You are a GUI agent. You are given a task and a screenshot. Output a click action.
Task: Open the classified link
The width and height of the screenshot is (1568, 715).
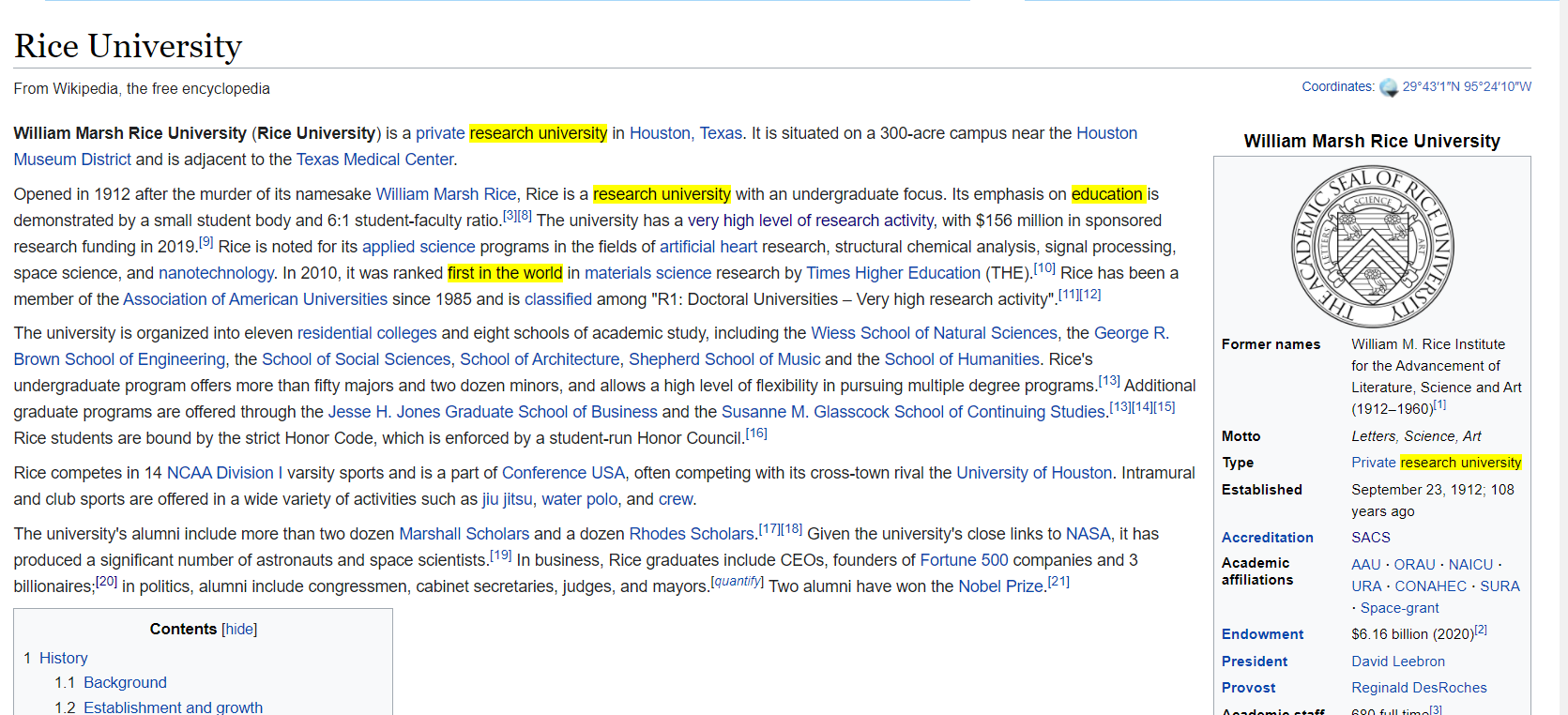pyautogui.click(x=558, y=299)
